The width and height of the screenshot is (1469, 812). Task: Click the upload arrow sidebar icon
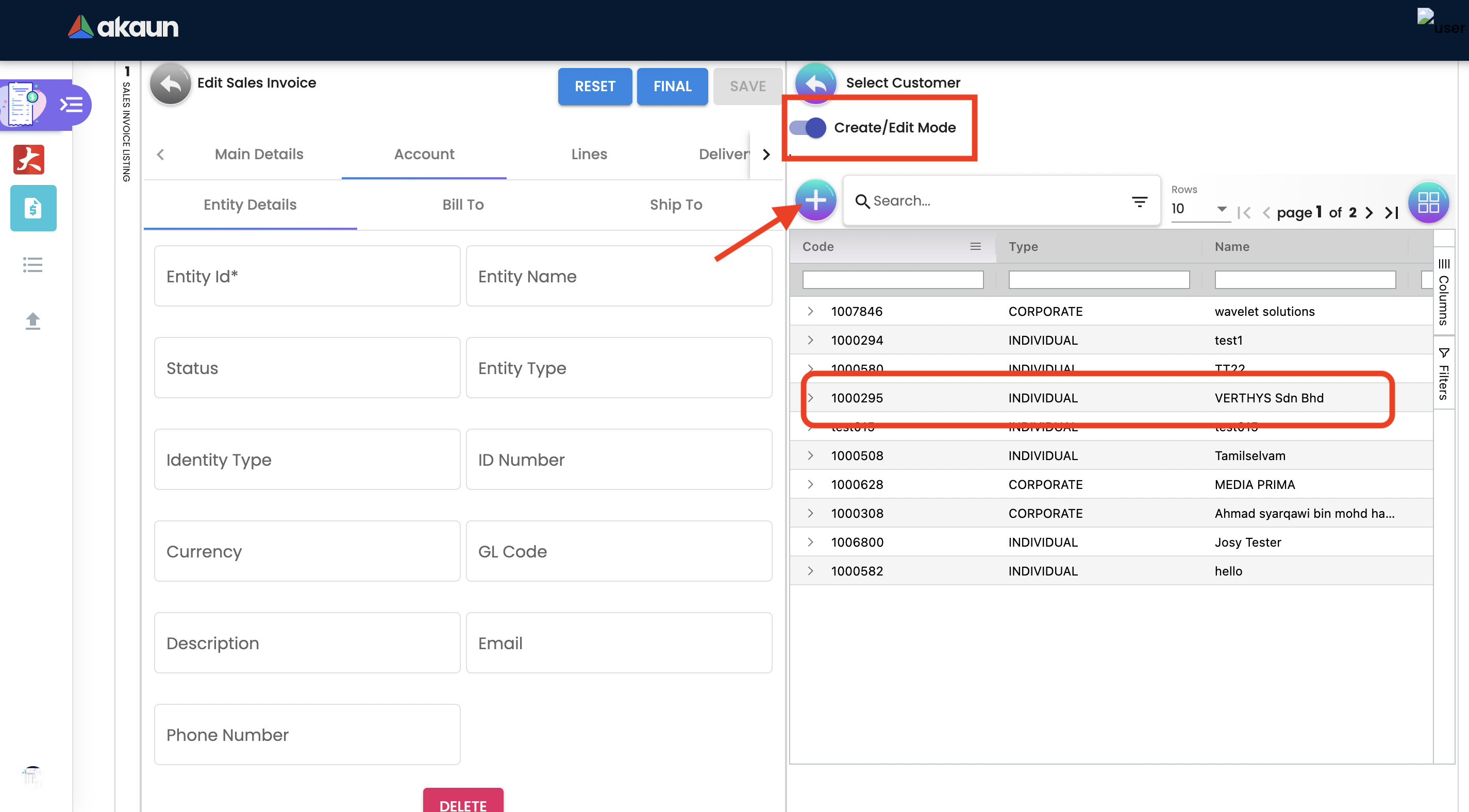pyautogui.click(x=32, y=321)
